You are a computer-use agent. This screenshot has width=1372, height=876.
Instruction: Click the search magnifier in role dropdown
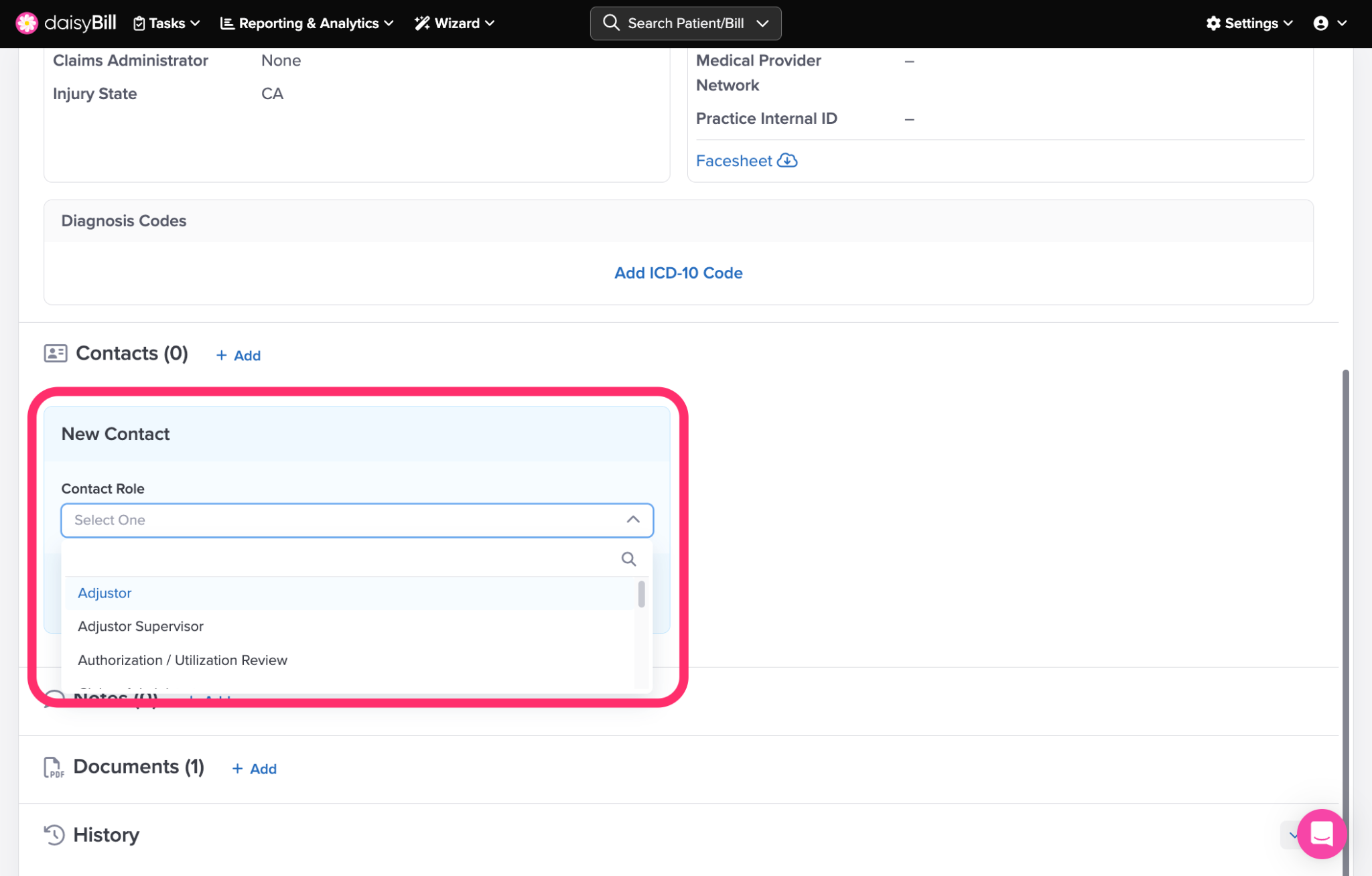tap(628, 559)
